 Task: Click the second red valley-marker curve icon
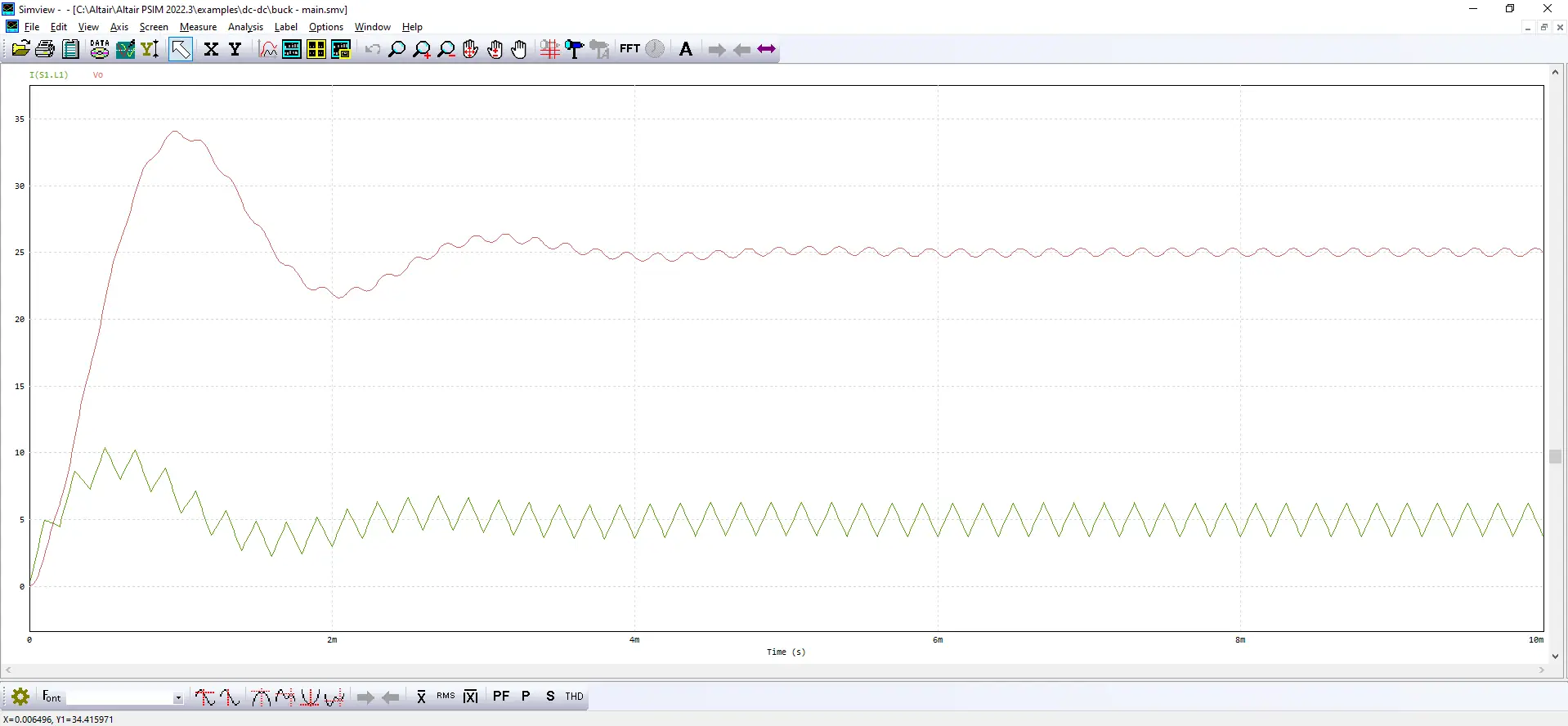[231, 697]
